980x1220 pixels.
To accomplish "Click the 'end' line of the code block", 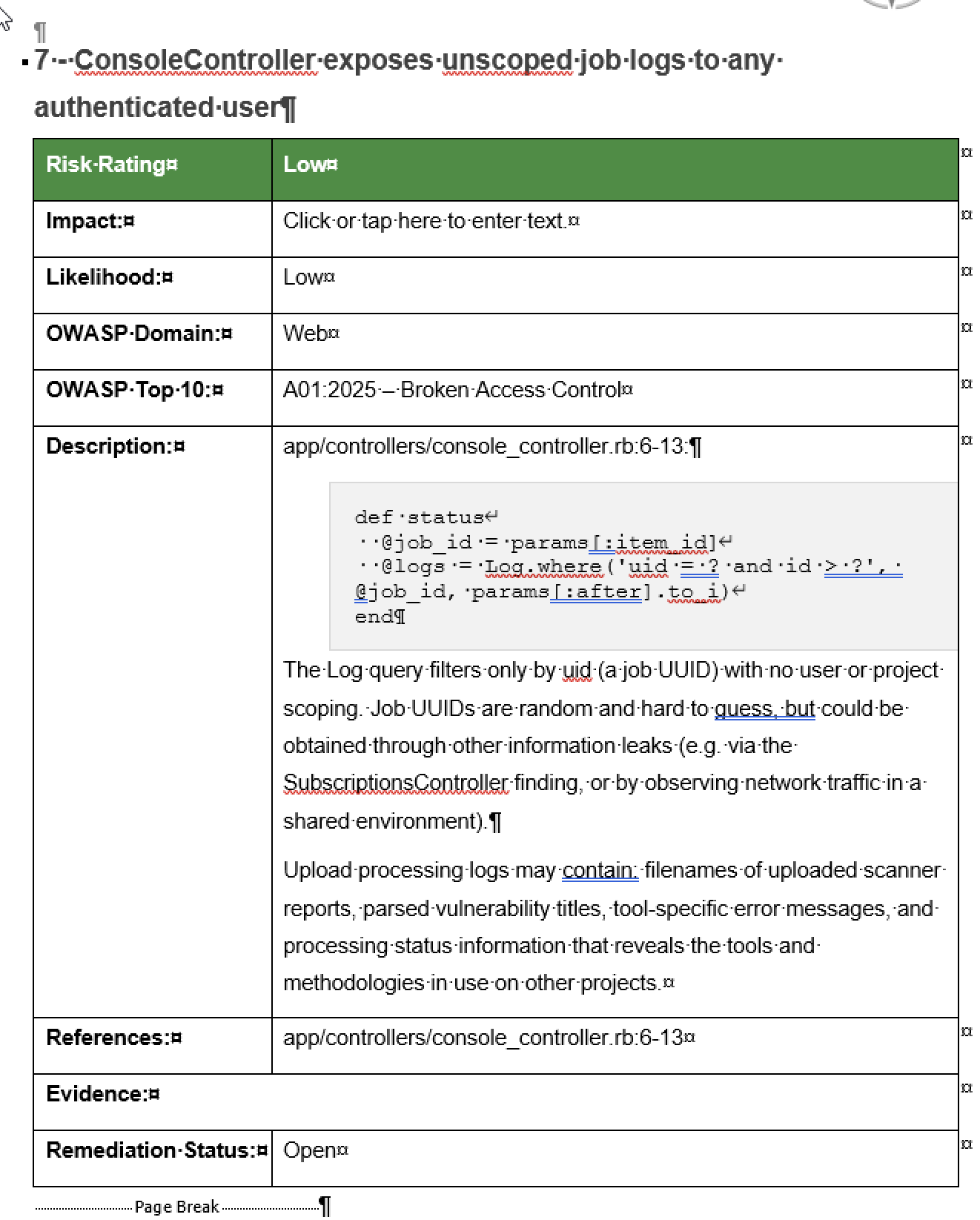I will 374,617.
